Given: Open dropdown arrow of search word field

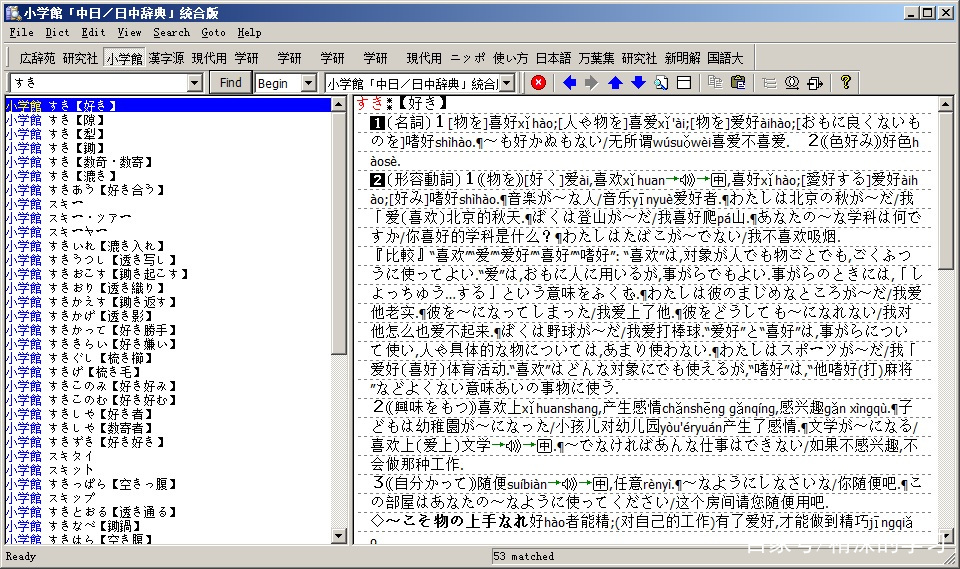Looking at the screenshot, I should (x=195, y=83).
